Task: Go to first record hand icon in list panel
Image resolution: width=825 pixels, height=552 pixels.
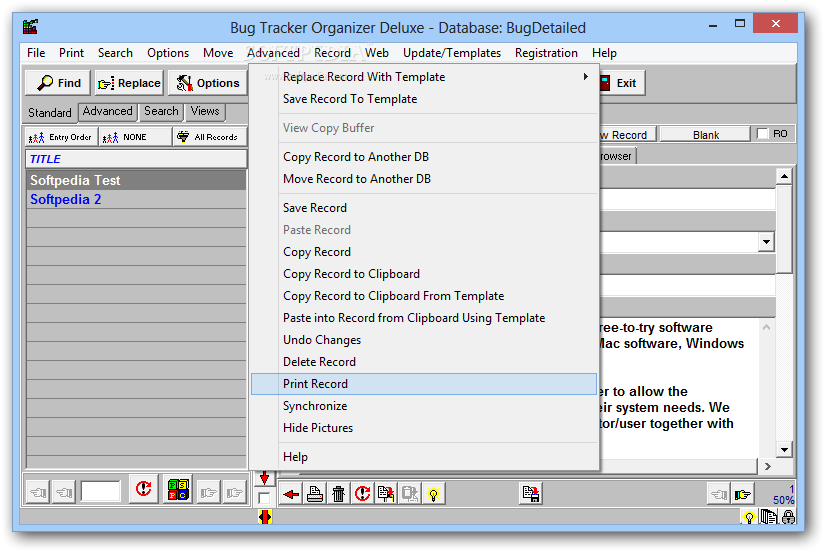Action: [x=38, y=493]
